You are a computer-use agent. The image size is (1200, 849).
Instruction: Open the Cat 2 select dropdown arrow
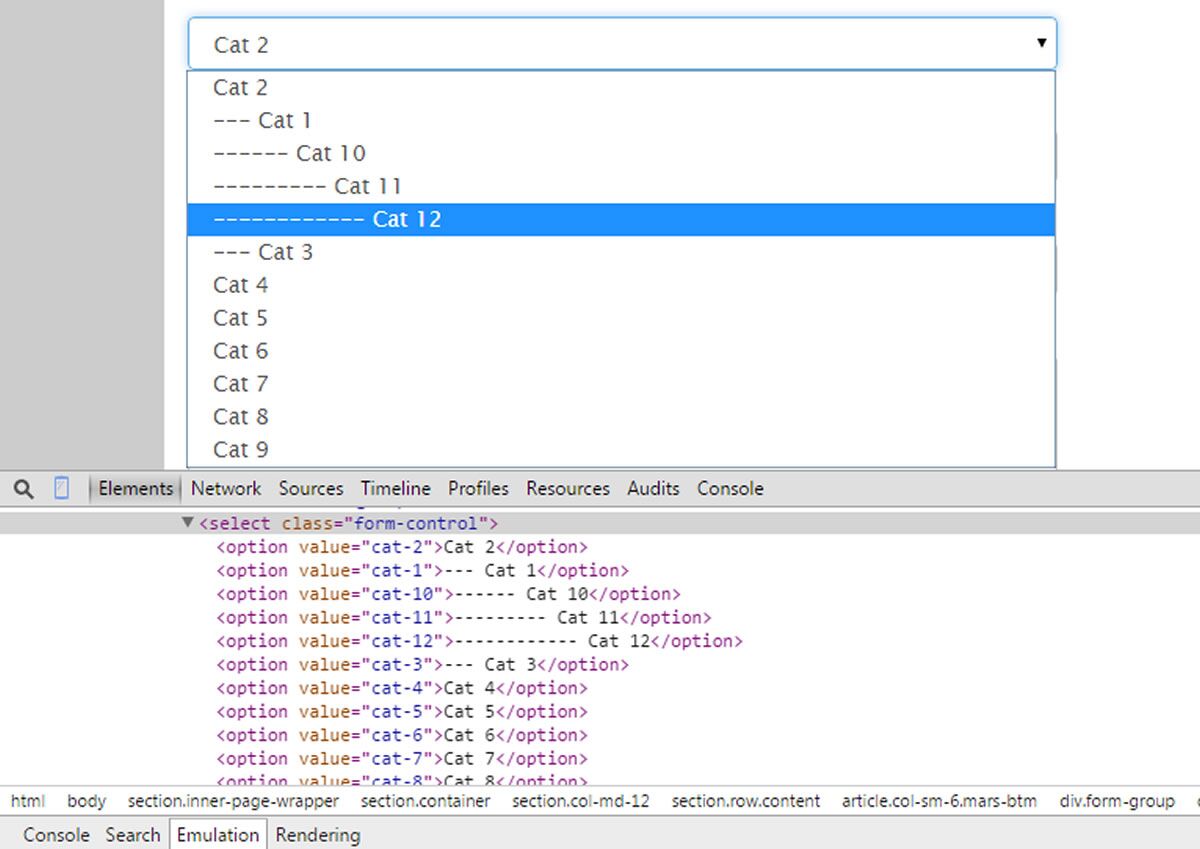[1041, 43]
